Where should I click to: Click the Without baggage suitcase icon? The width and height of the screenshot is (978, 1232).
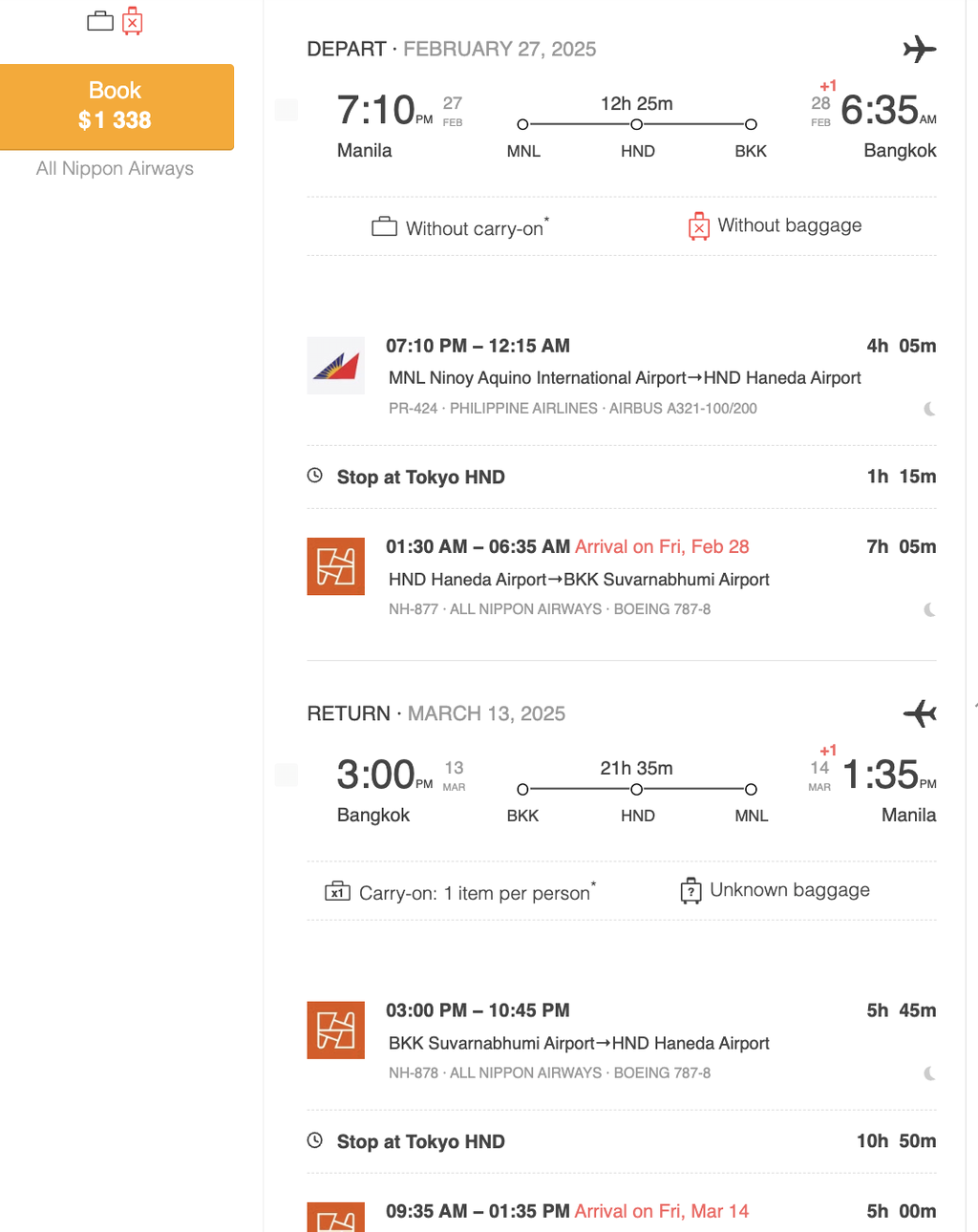pos(699,226)
